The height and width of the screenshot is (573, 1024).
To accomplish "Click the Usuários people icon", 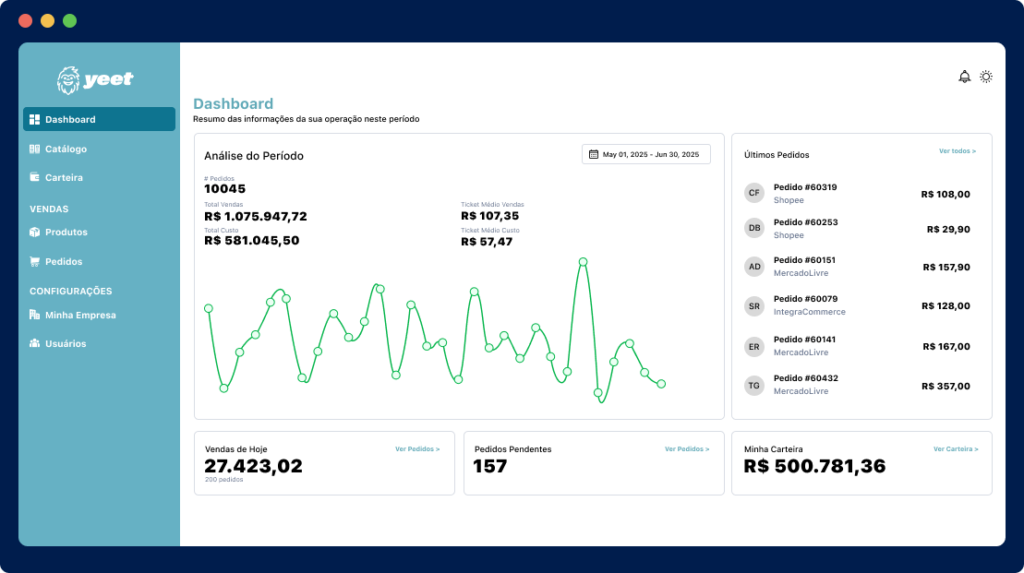I will pyautogui.click(x=35, y=344).
